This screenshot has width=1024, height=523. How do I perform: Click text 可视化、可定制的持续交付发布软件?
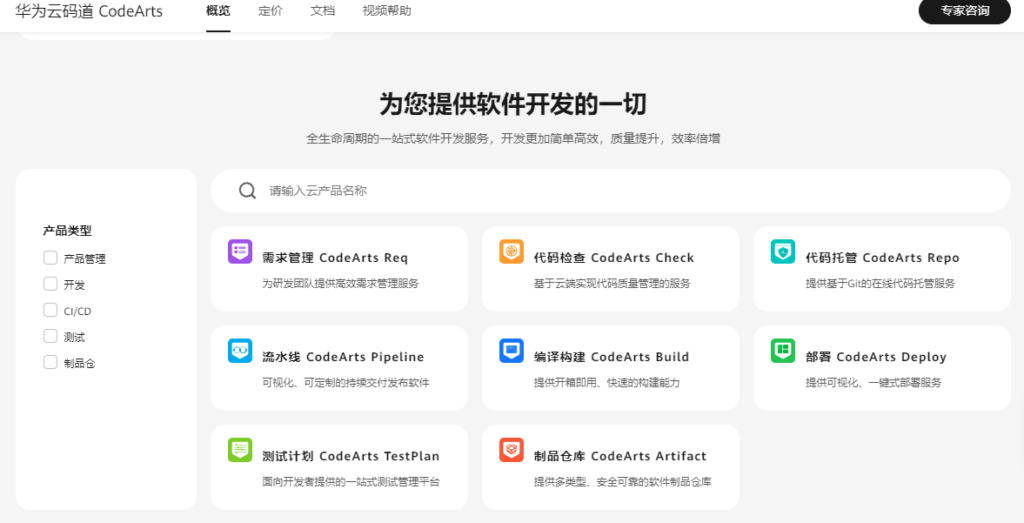click(x=346, y=383)
